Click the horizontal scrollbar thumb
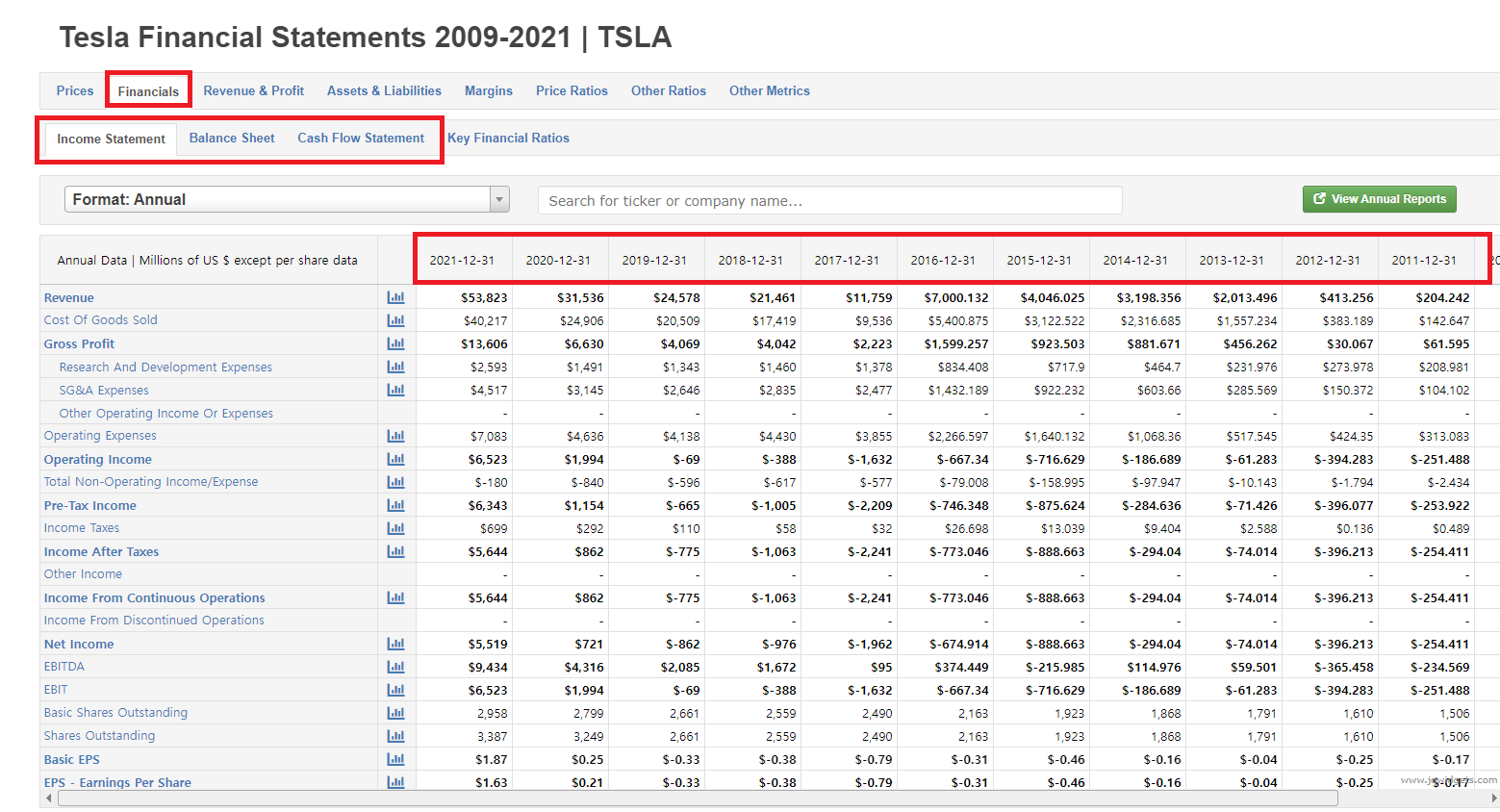Screen dimensions: 1500x812 pos(698,799)
